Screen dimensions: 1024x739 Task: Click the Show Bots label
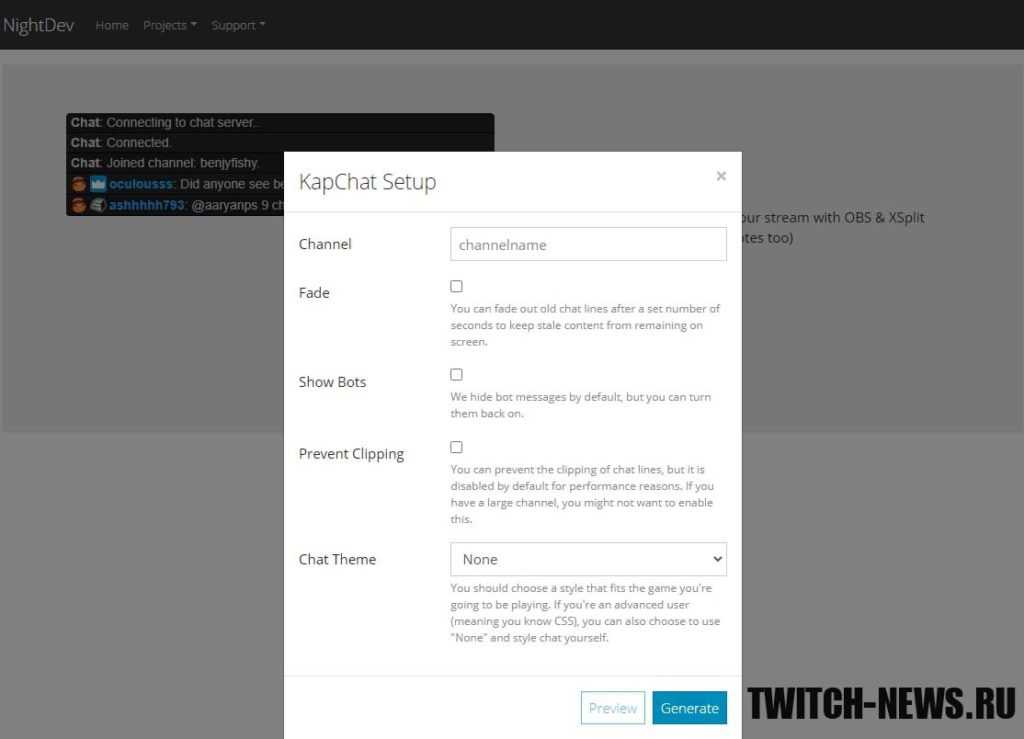click(332, 382)
